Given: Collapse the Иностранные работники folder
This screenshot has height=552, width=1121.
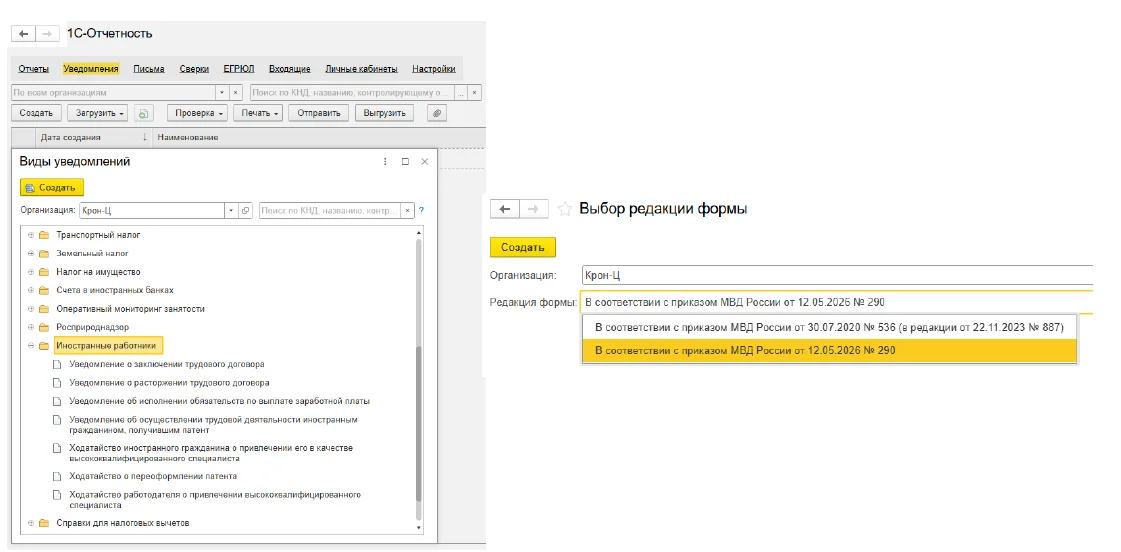Looking at the screenshot, I should click(x=31, y=346).
